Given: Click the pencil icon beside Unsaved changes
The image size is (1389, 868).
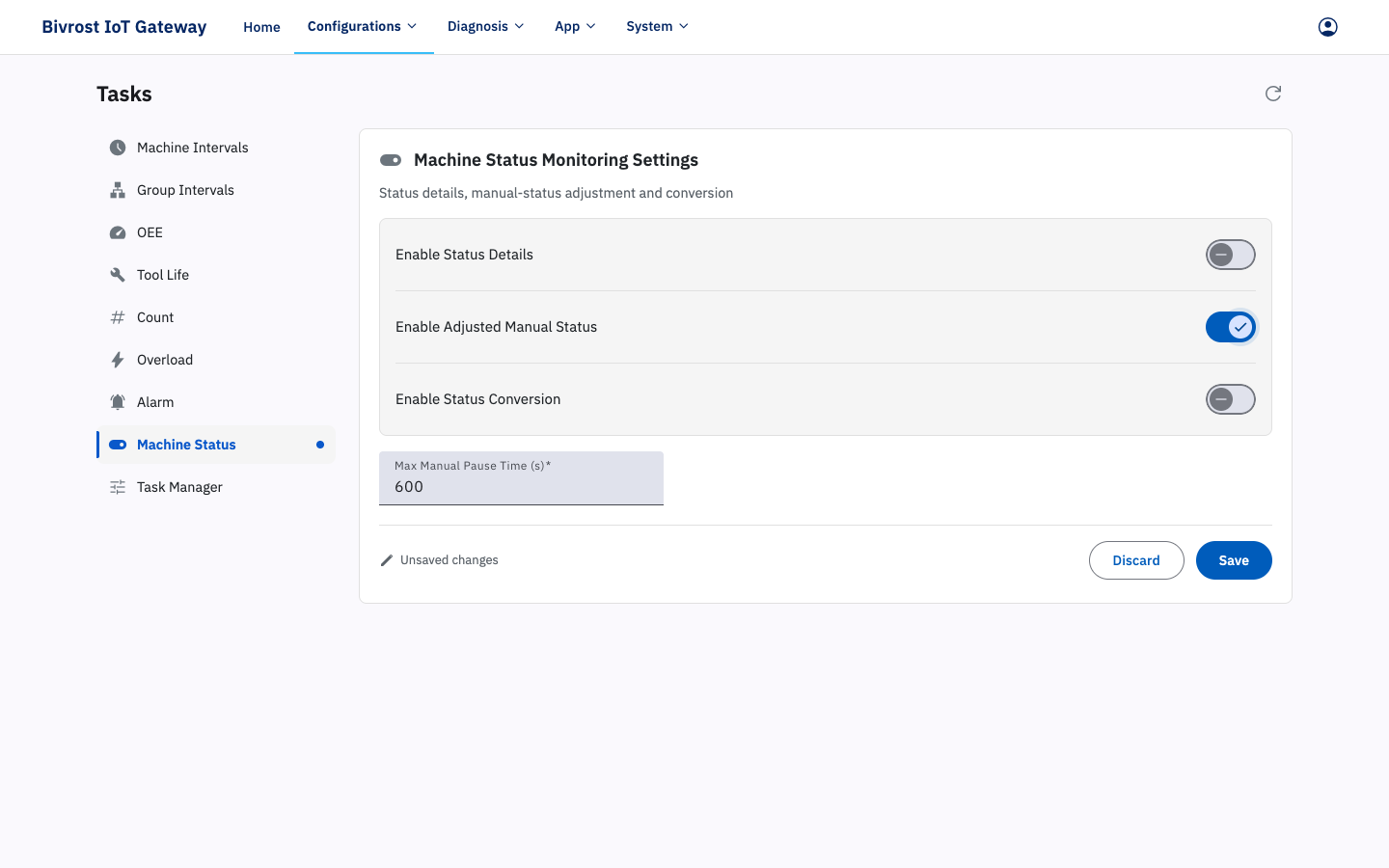Looking at the screenshot, I should (x=387, y=560).
